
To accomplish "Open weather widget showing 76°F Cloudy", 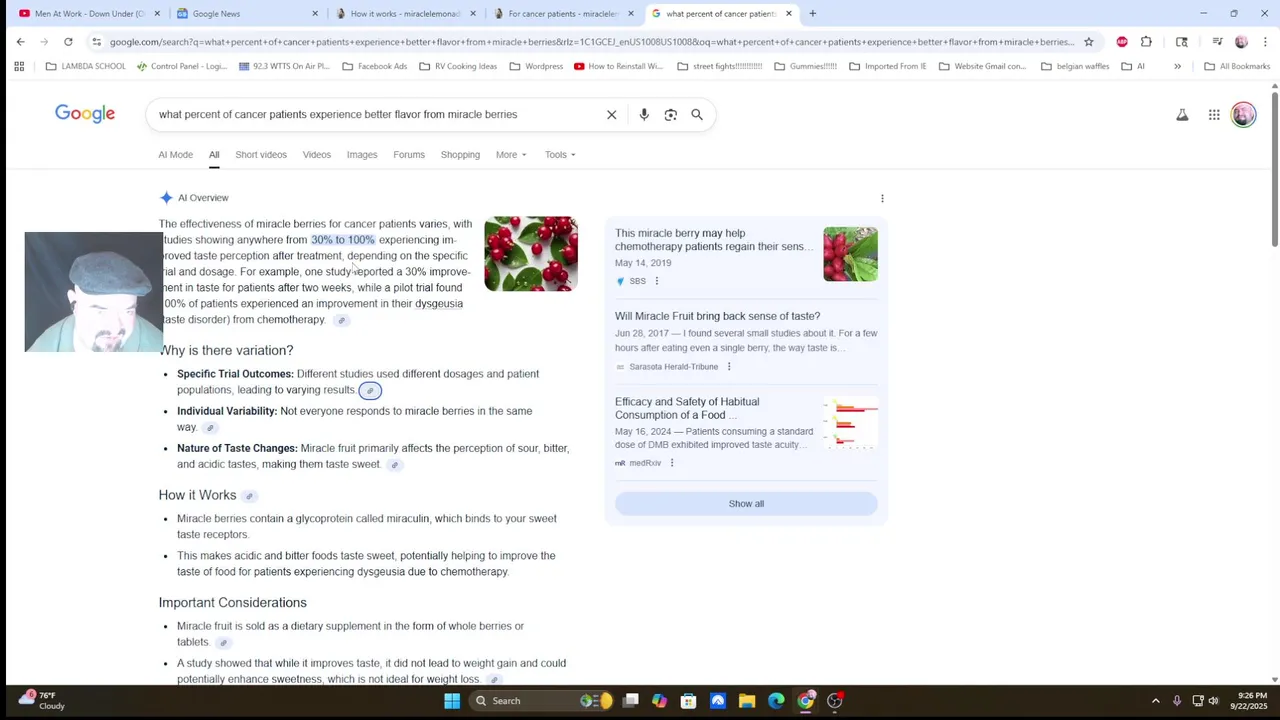I will pyautogui.click(x=42, y=701).
